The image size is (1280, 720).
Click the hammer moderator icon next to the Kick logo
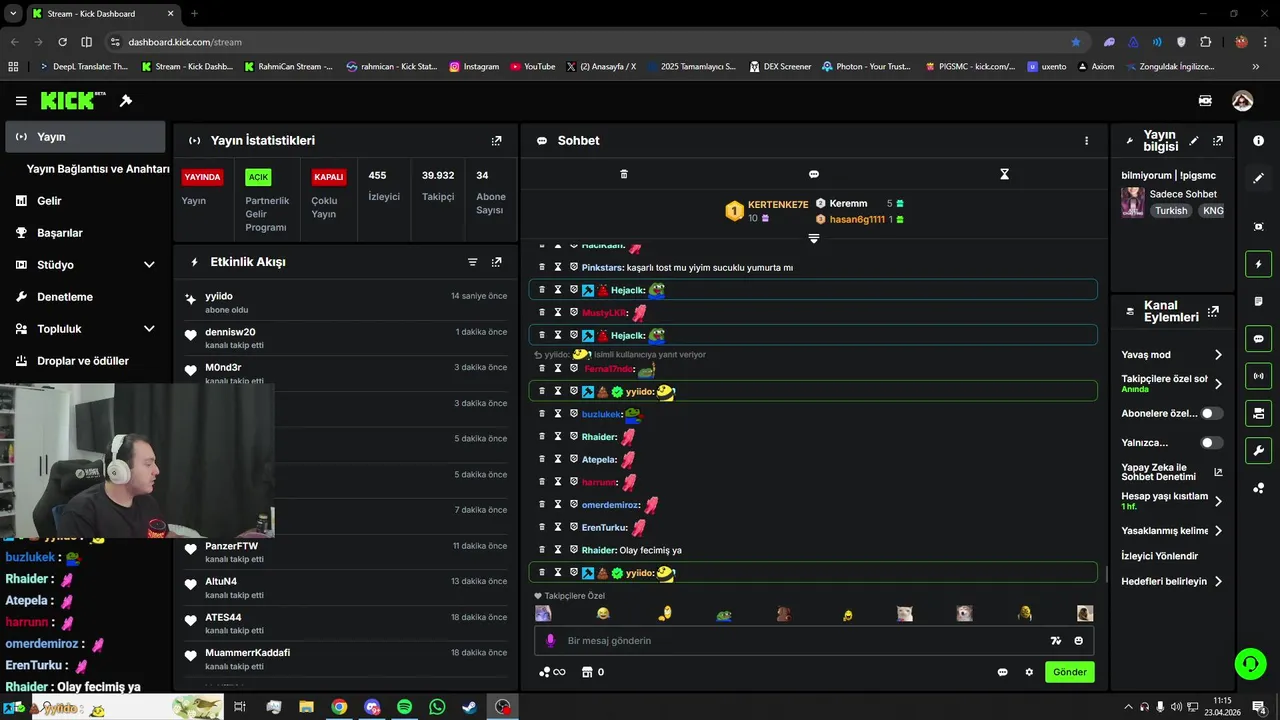click(126, 101)
